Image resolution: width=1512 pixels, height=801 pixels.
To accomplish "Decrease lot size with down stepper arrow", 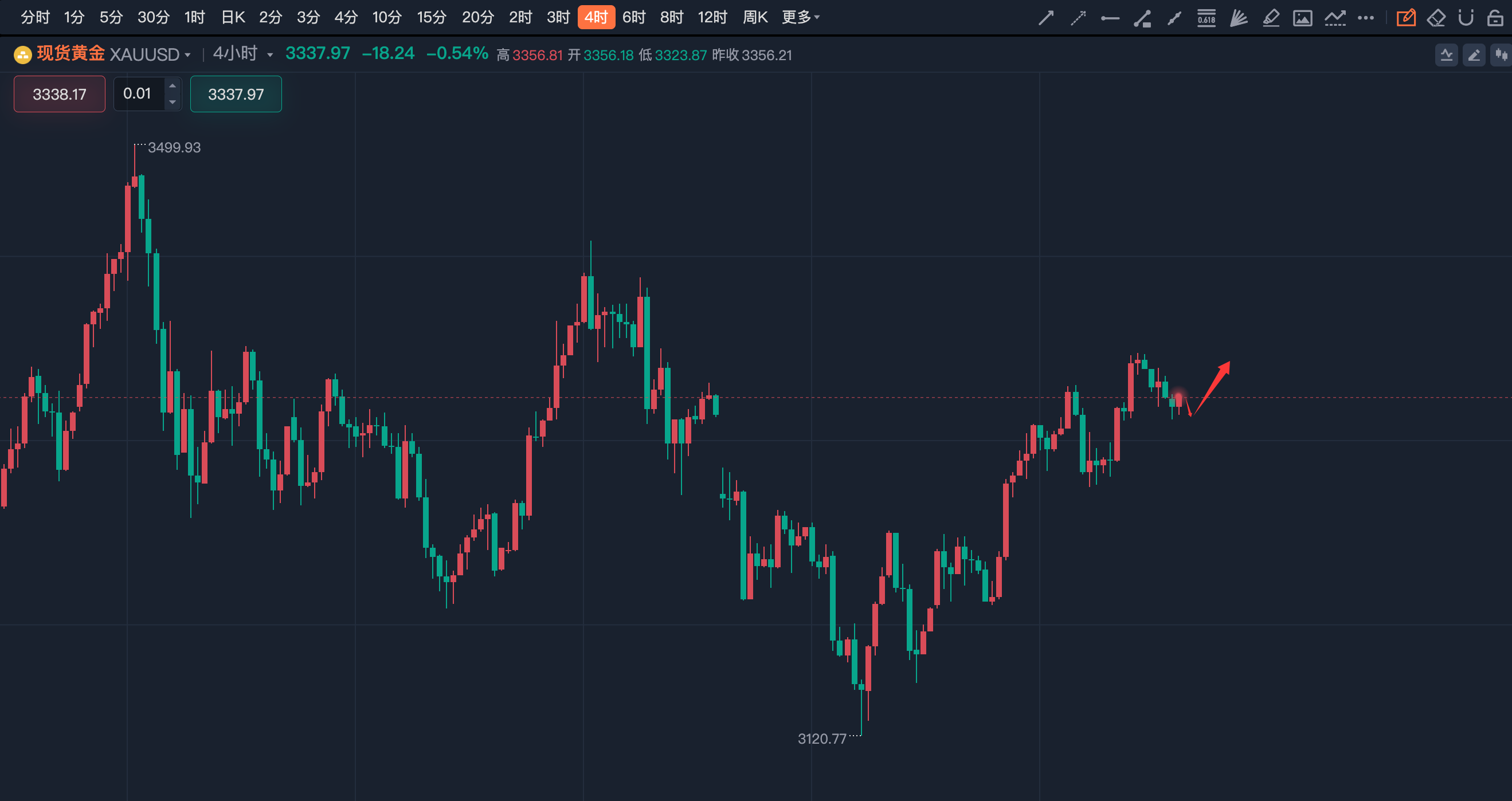I will pyautogui.click(x=172, y=102).
